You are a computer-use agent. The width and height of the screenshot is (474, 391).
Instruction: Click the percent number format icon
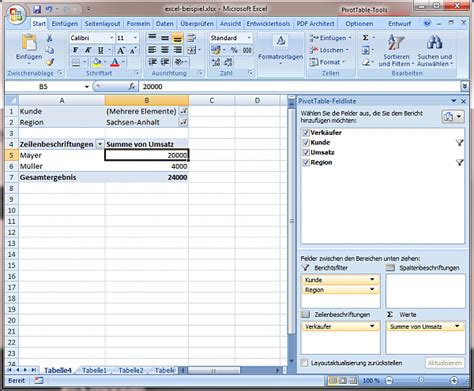pos(234,50)
